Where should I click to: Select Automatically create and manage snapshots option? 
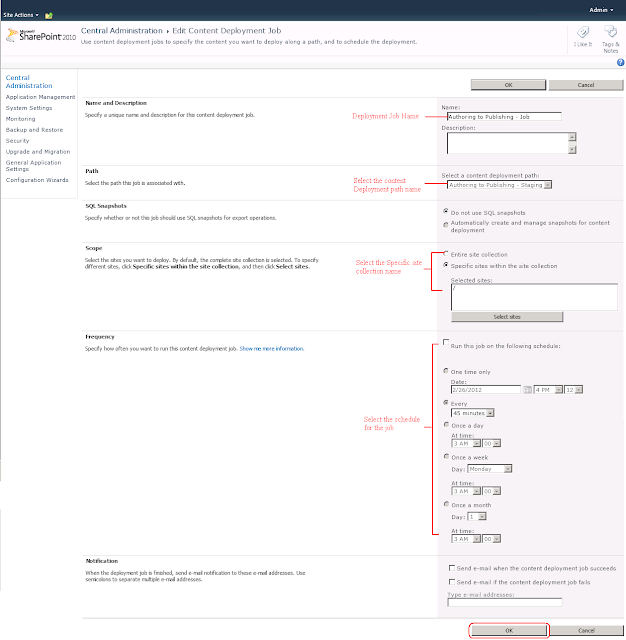446,224
